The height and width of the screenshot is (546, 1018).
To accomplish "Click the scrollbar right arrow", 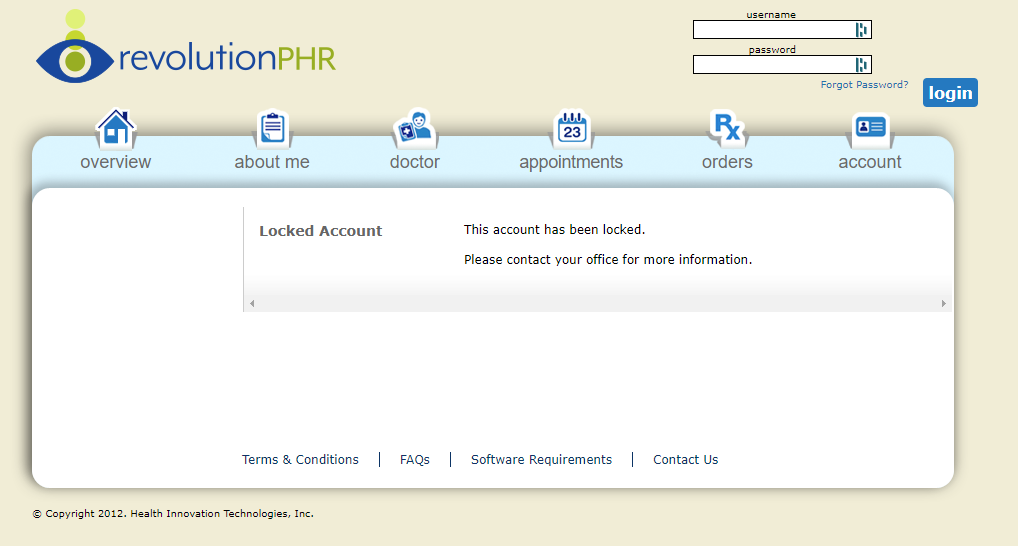I will click(x=943, y=303).
